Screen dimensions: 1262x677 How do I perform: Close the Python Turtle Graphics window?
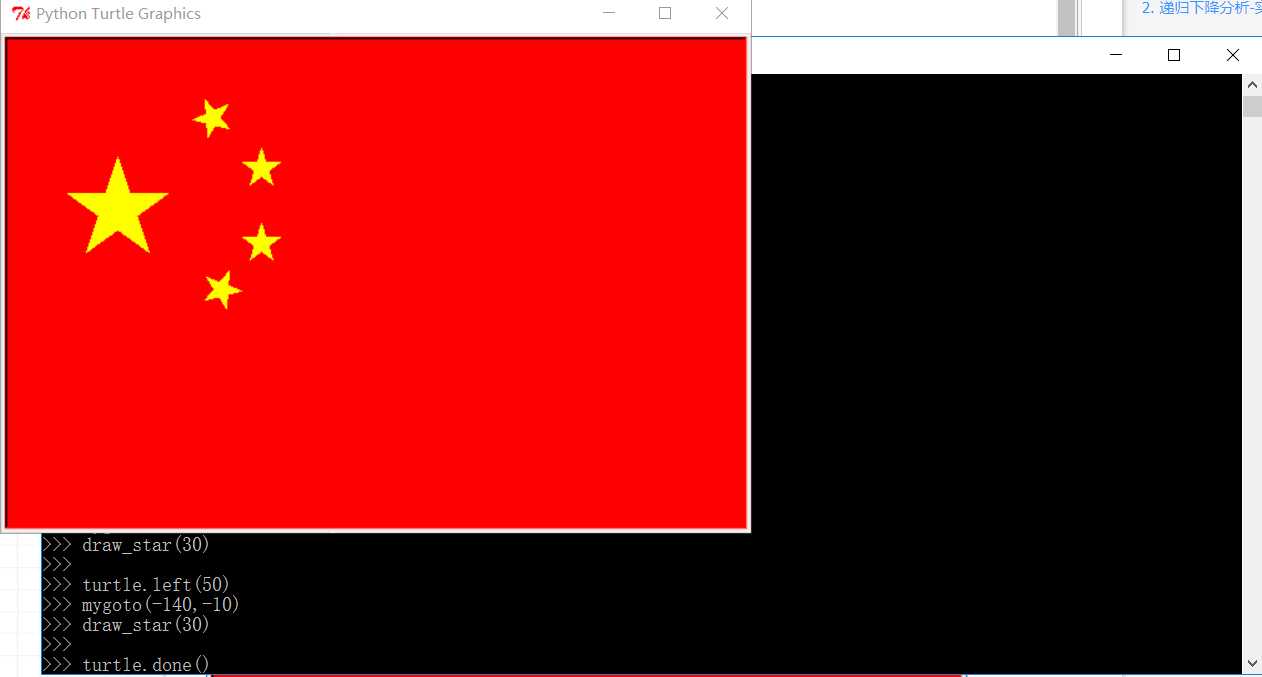(x=722, y=14)
